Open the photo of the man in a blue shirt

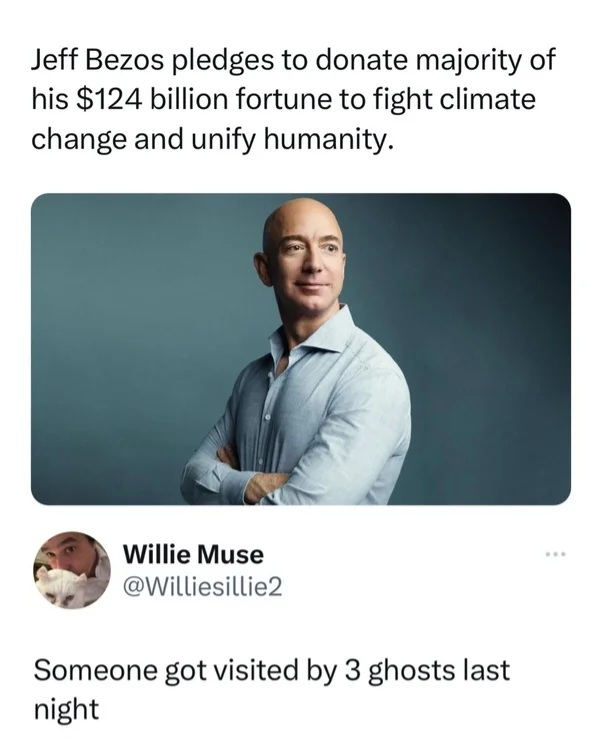(x=301, y=349)
